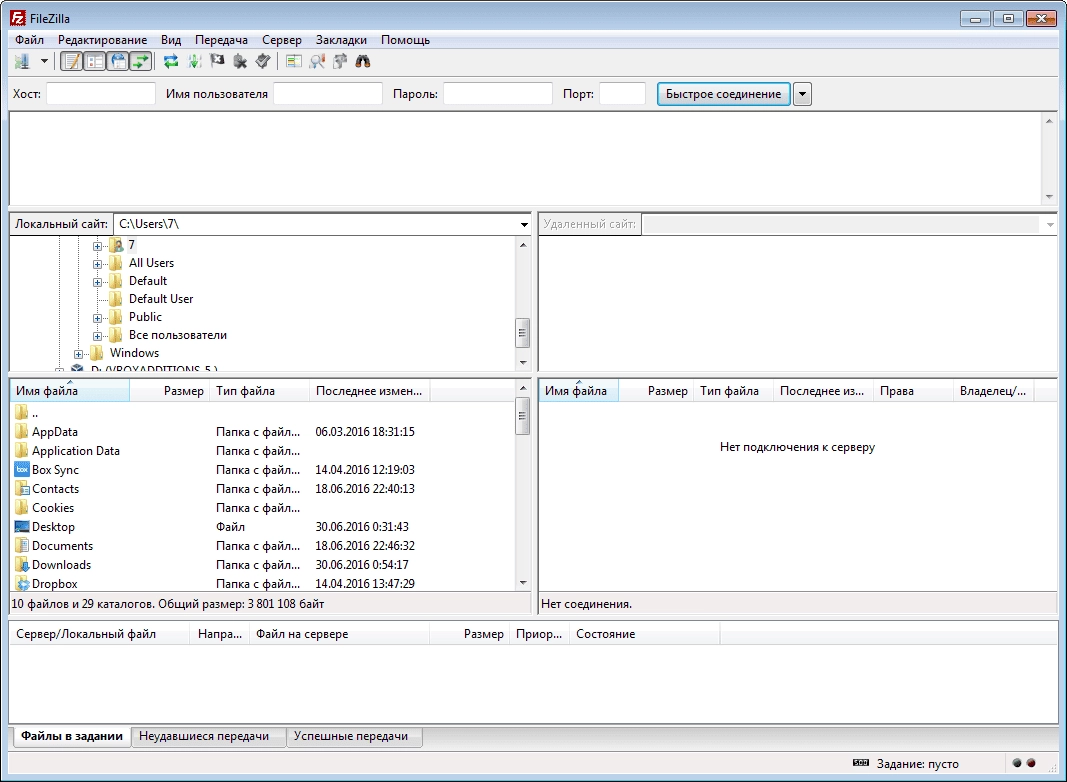
Task: Refresh file and folder lists
Action: coord(171,61)
